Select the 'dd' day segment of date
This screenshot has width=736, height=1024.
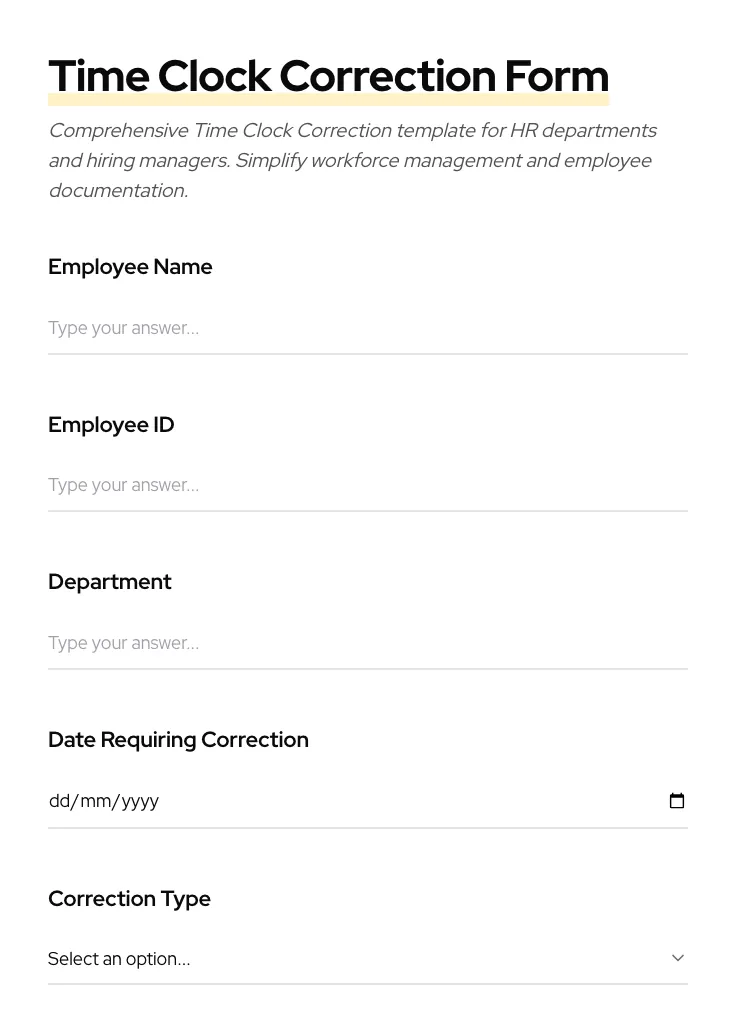click(x=59, y=801)
